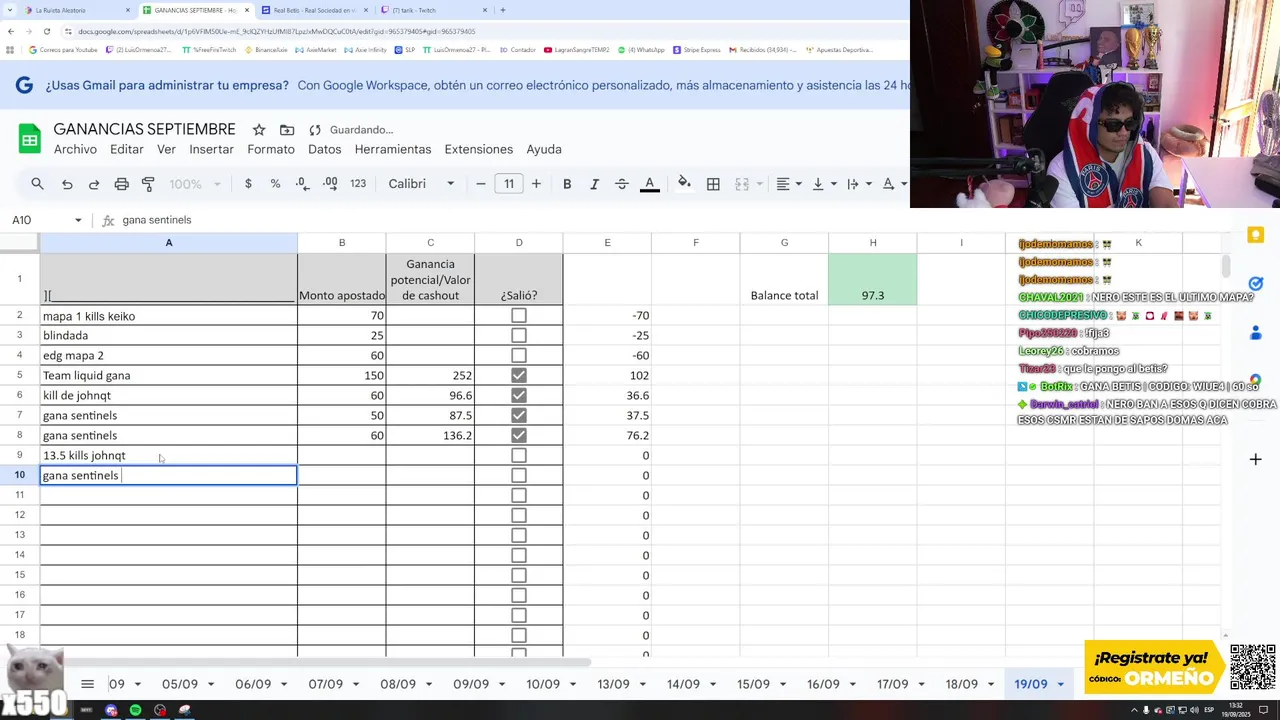Uncheck the ¿Salió? box for Team liquid gana
The height and width of the screenshot is (720, 1280).
[x=518, y=376]
